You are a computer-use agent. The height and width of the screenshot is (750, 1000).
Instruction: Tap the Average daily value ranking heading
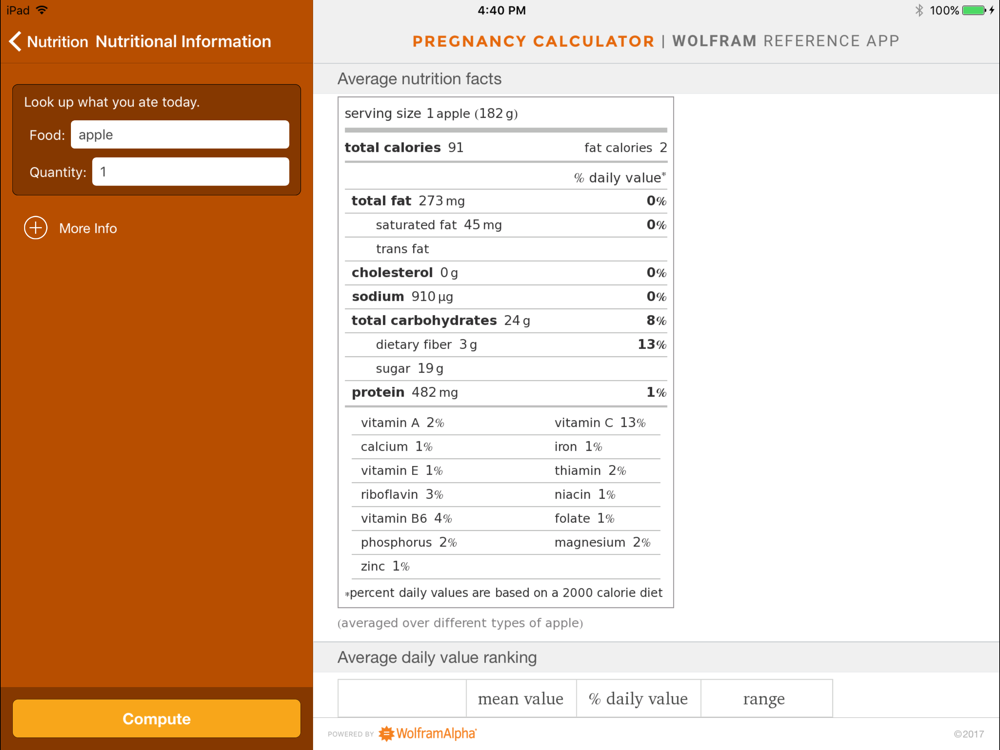pos(437,657)
